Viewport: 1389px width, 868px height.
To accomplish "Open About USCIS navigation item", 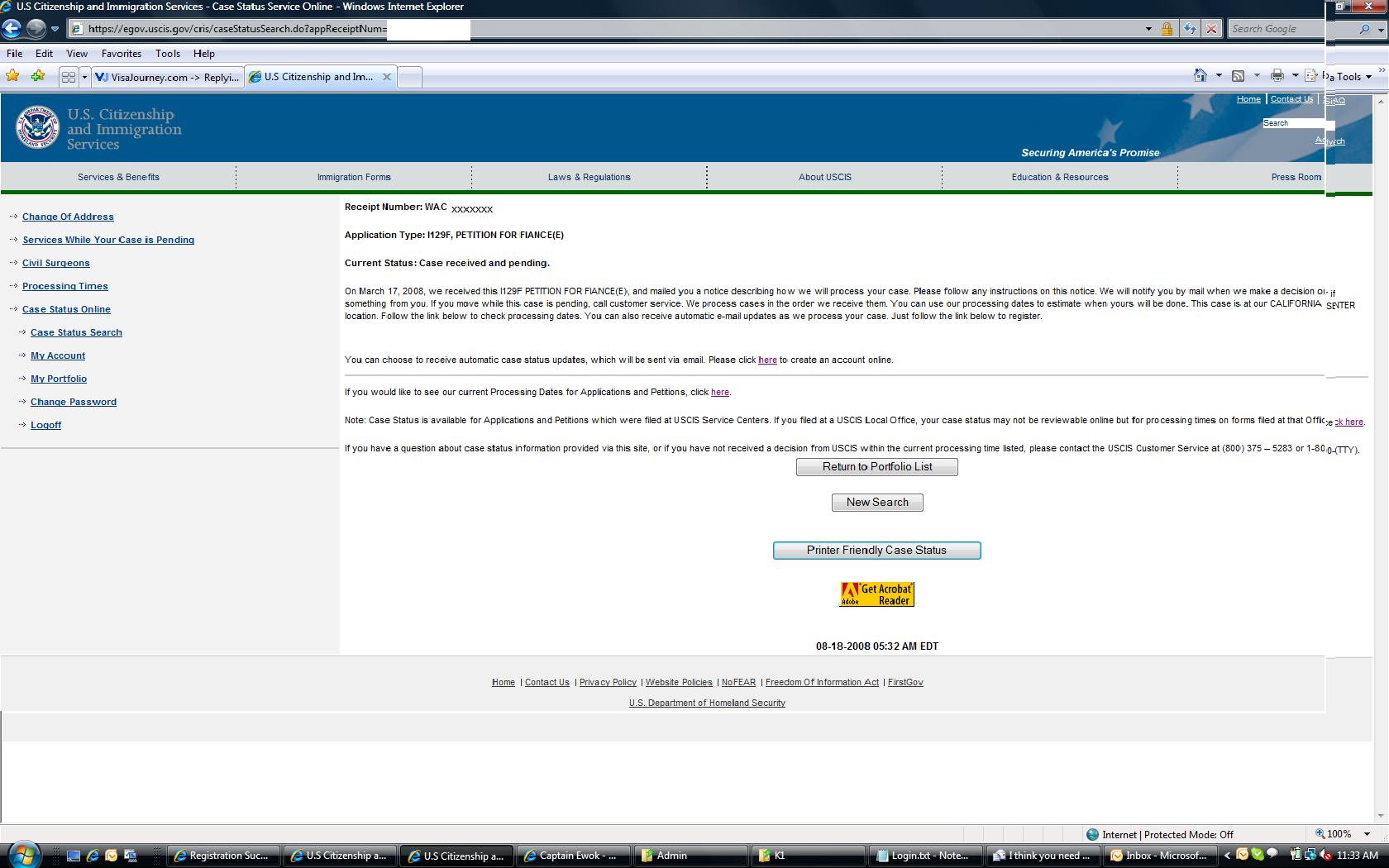I will [x=825, y=177].
